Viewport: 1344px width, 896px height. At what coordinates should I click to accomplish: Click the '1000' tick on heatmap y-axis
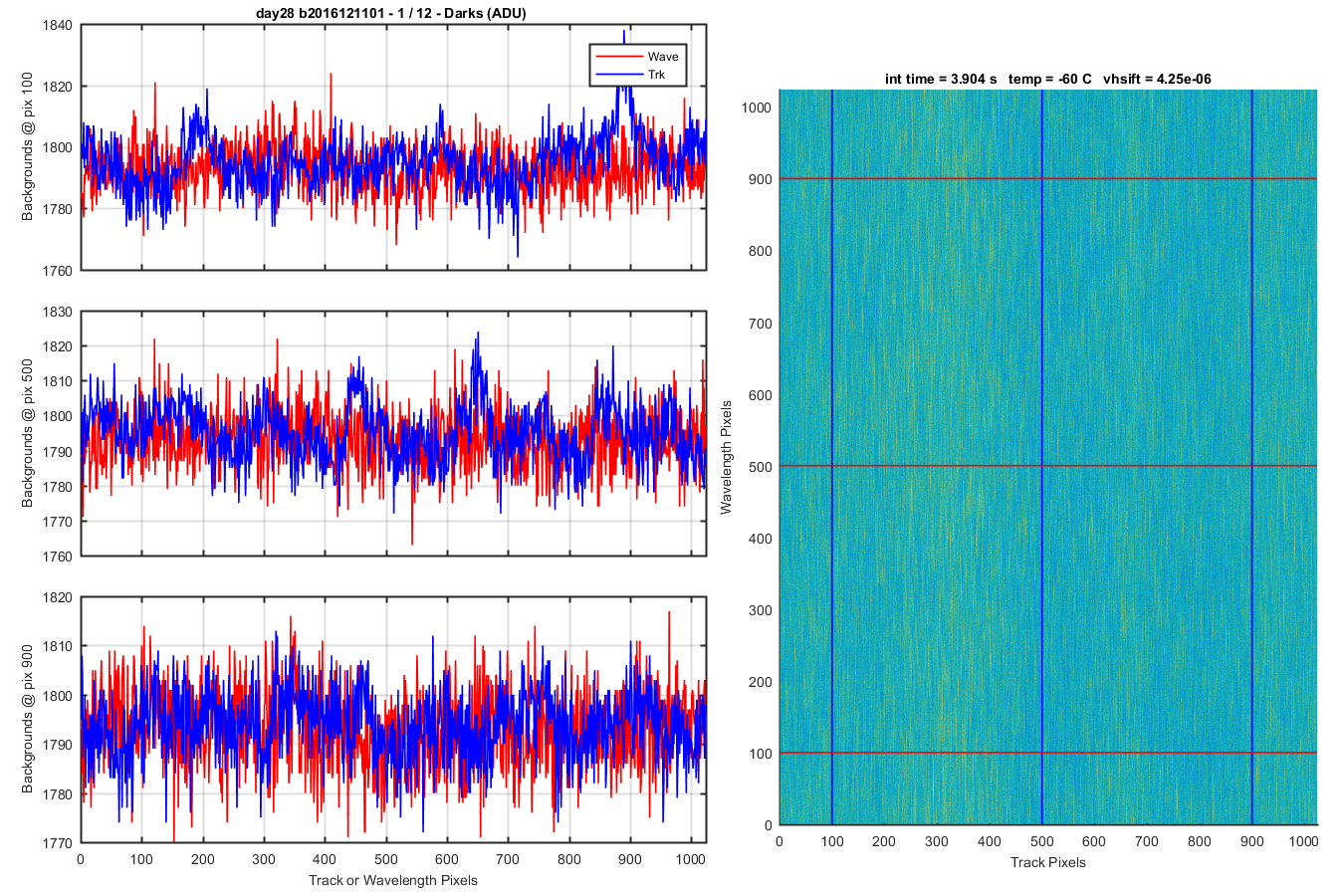point(757,108)
